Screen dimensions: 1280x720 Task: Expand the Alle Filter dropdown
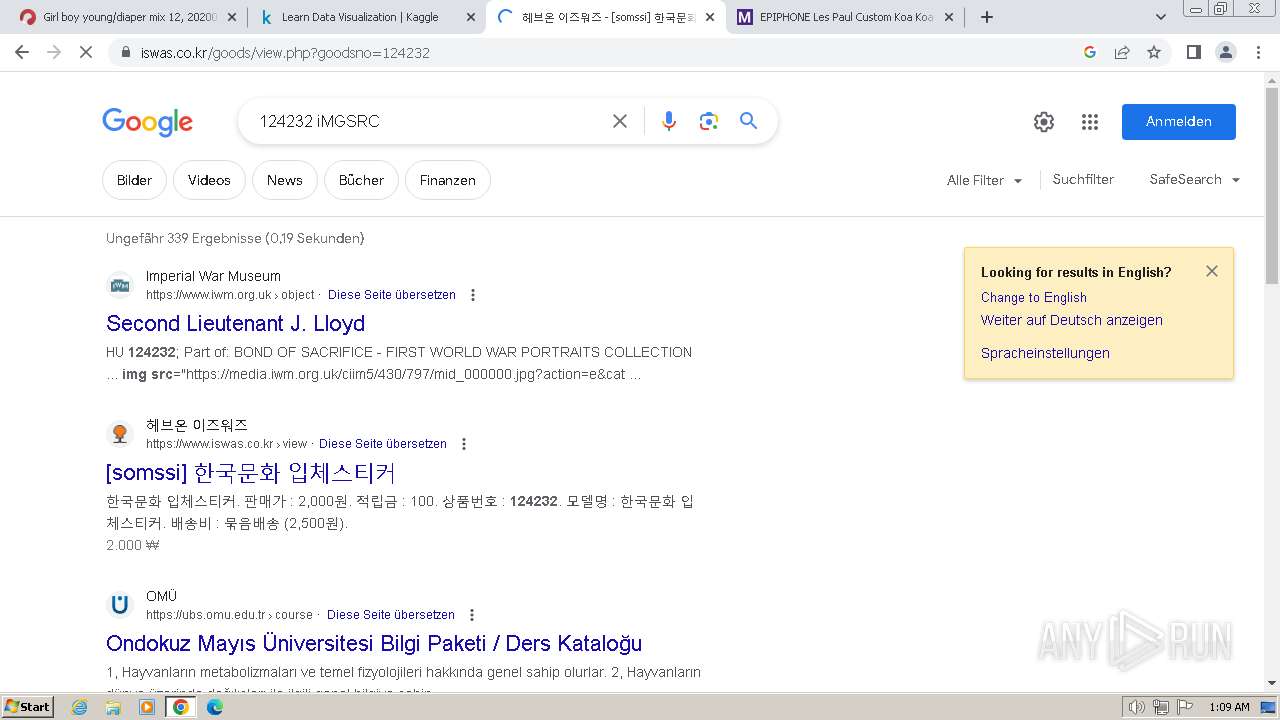(x=985, y=180)
